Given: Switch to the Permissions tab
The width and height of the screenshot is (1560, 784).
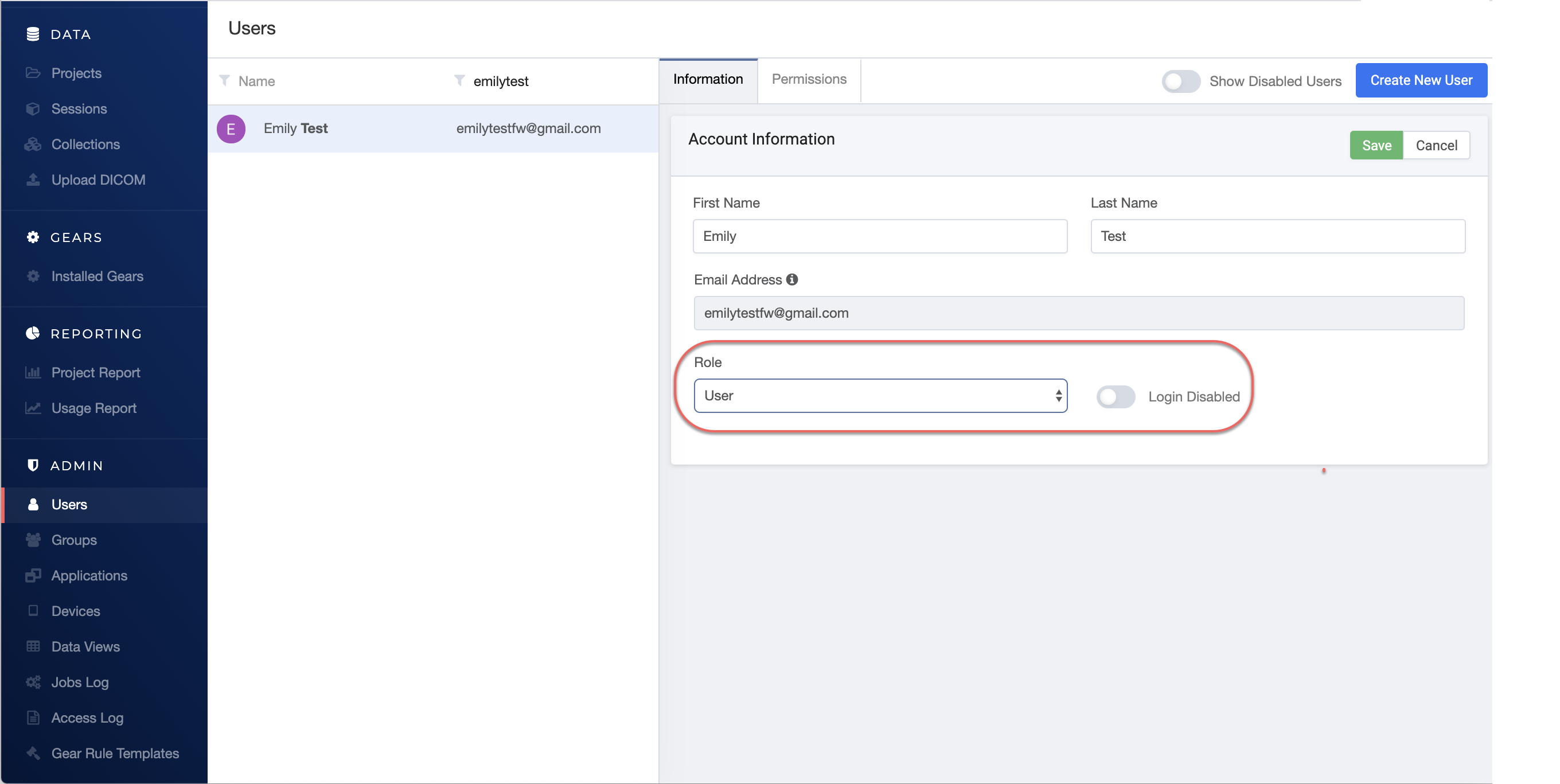Looking at the screenshot, I should click(x=809, y=79).
